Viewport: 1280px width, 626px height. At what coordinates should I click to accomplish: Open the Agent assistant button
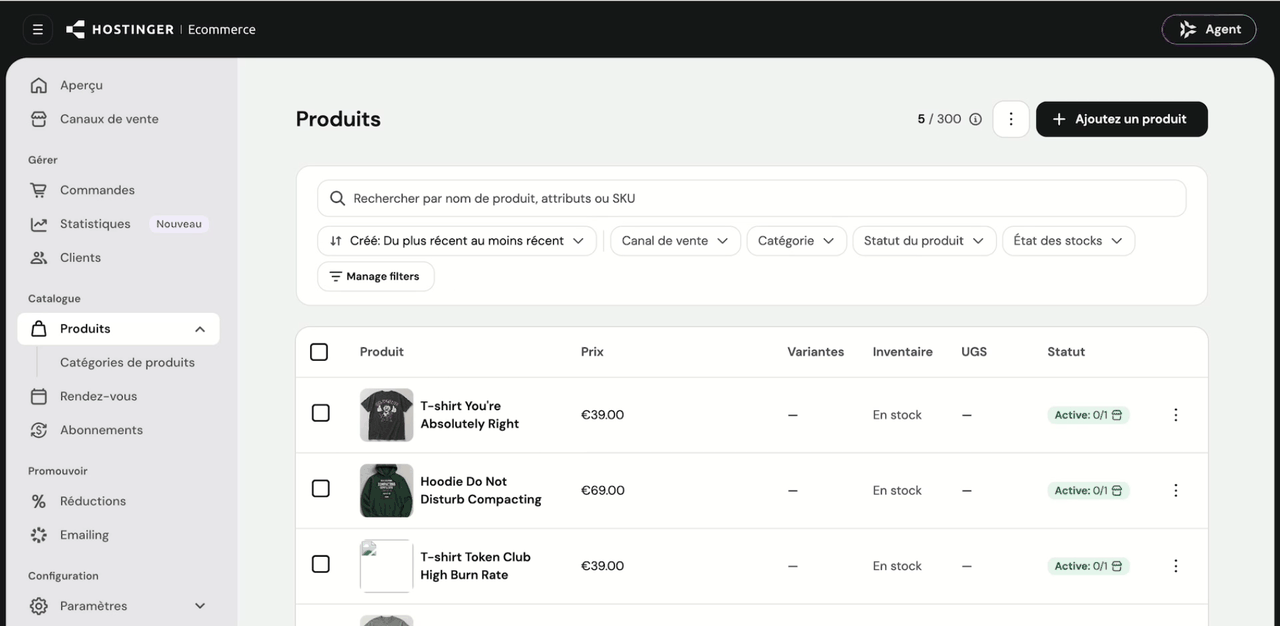[1209, 29]
